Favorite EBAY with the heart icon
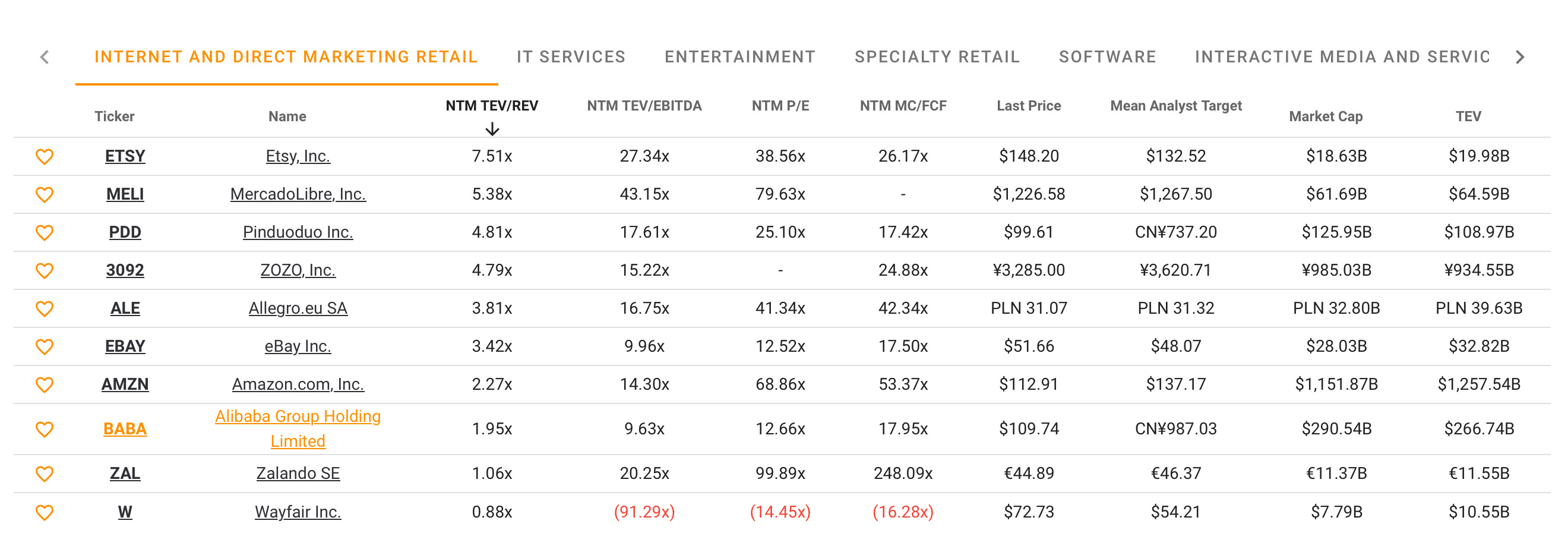 coord(45,346)
